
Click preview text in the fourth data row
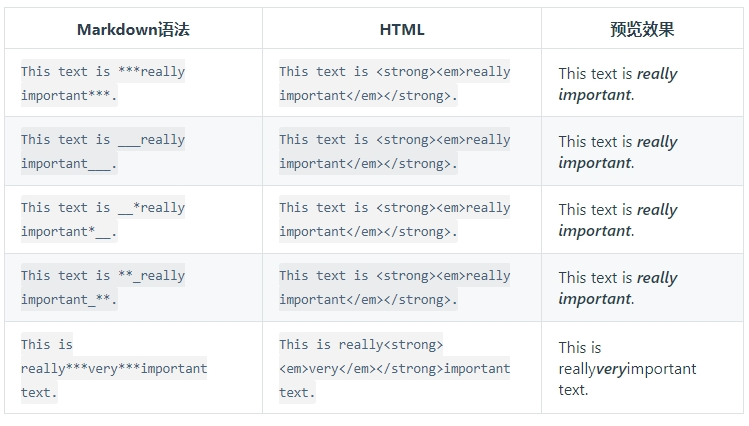coord(617,288)
